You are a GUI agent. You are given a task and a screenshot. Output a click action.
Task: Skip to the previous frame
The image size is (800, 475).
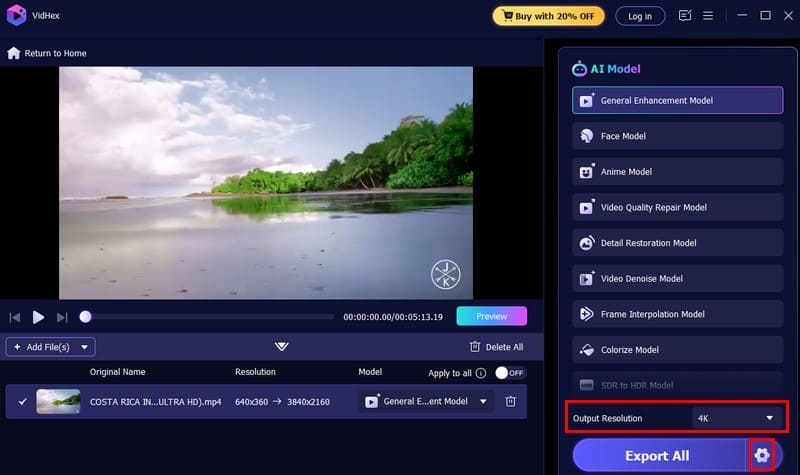point(15,317)
